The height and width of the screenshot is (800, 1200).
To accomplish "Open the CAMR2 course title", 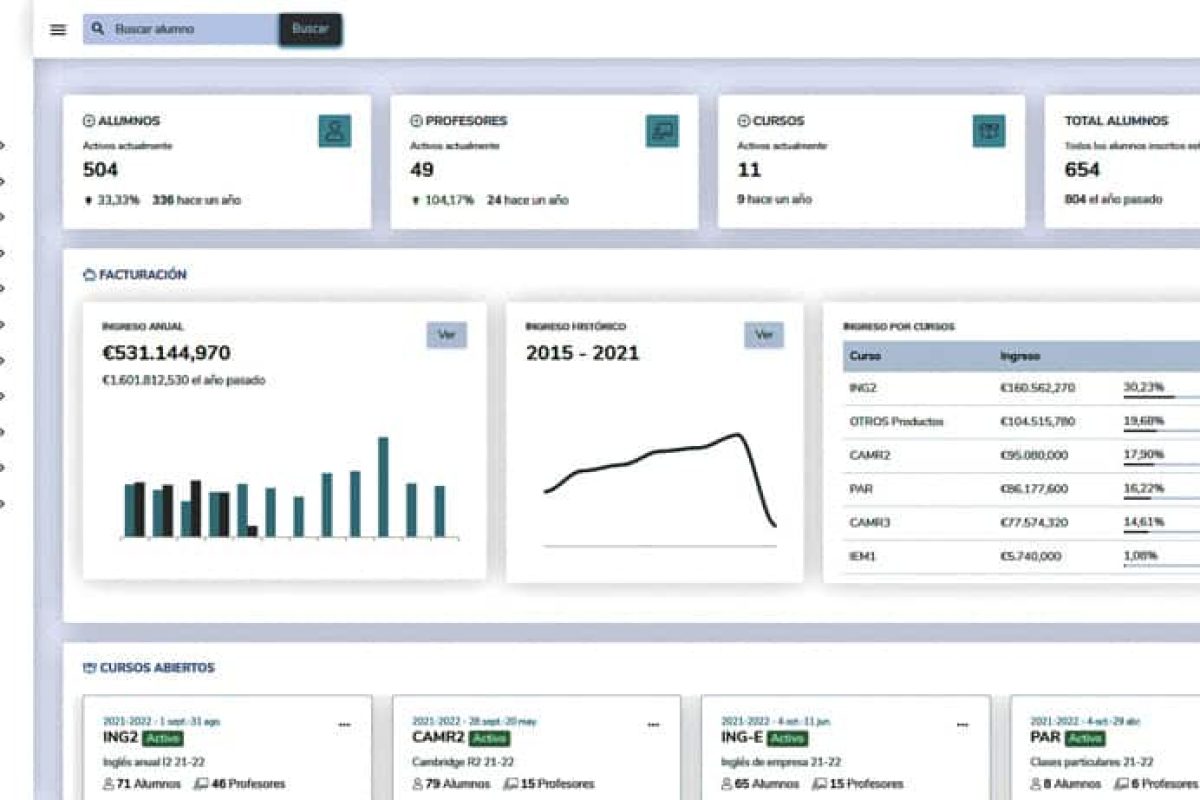I will pos(438,738).
